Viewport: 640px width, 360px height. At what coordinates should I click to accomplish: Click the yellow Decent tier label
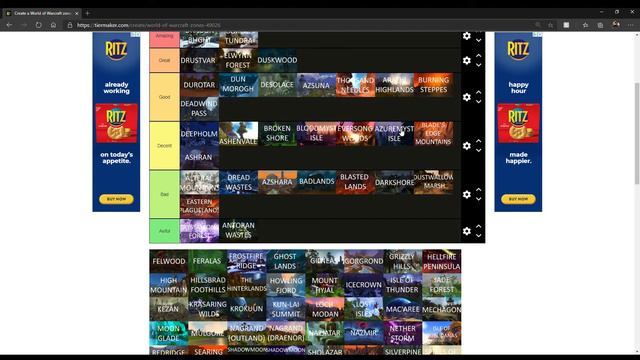tap(164, 146)
